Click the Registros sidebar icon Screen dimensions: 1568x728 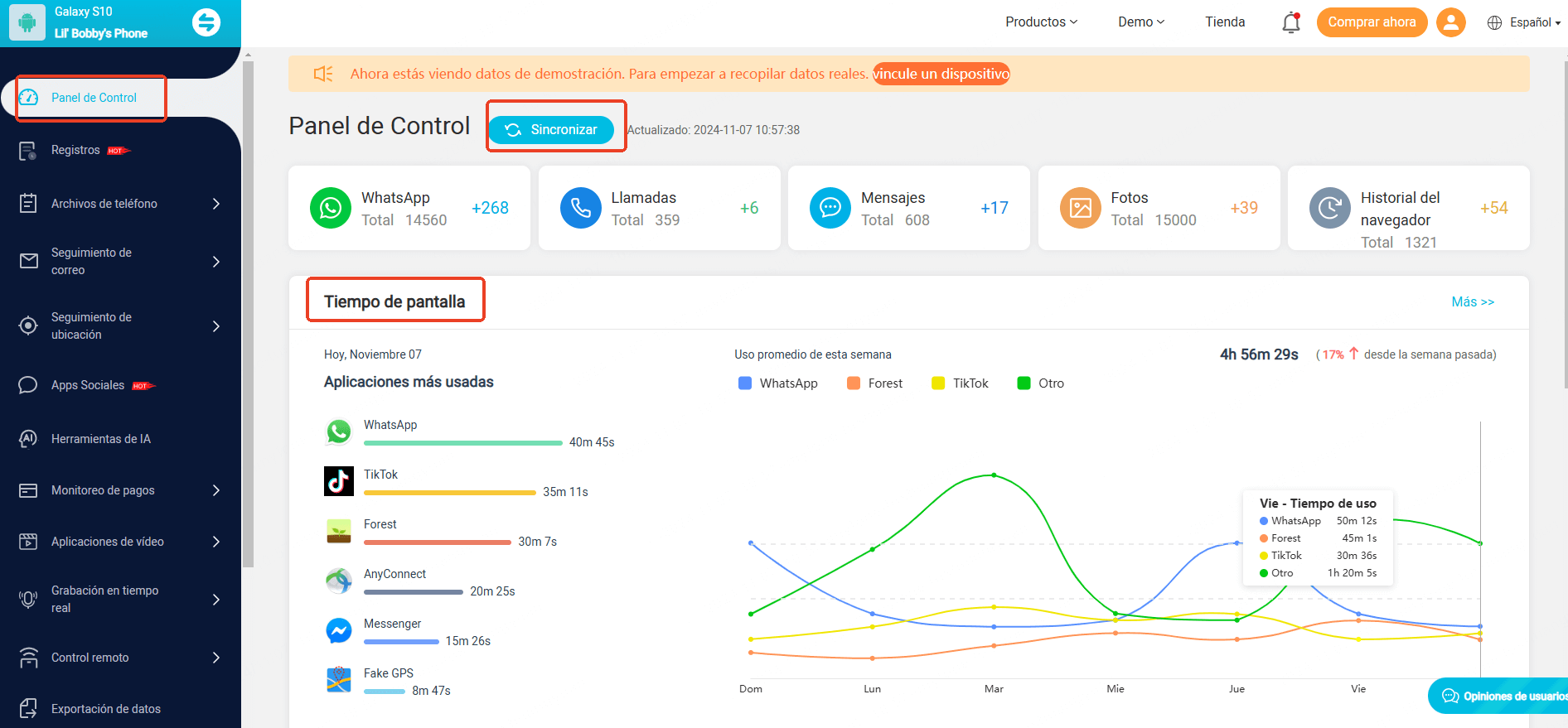tap(28, 151)
